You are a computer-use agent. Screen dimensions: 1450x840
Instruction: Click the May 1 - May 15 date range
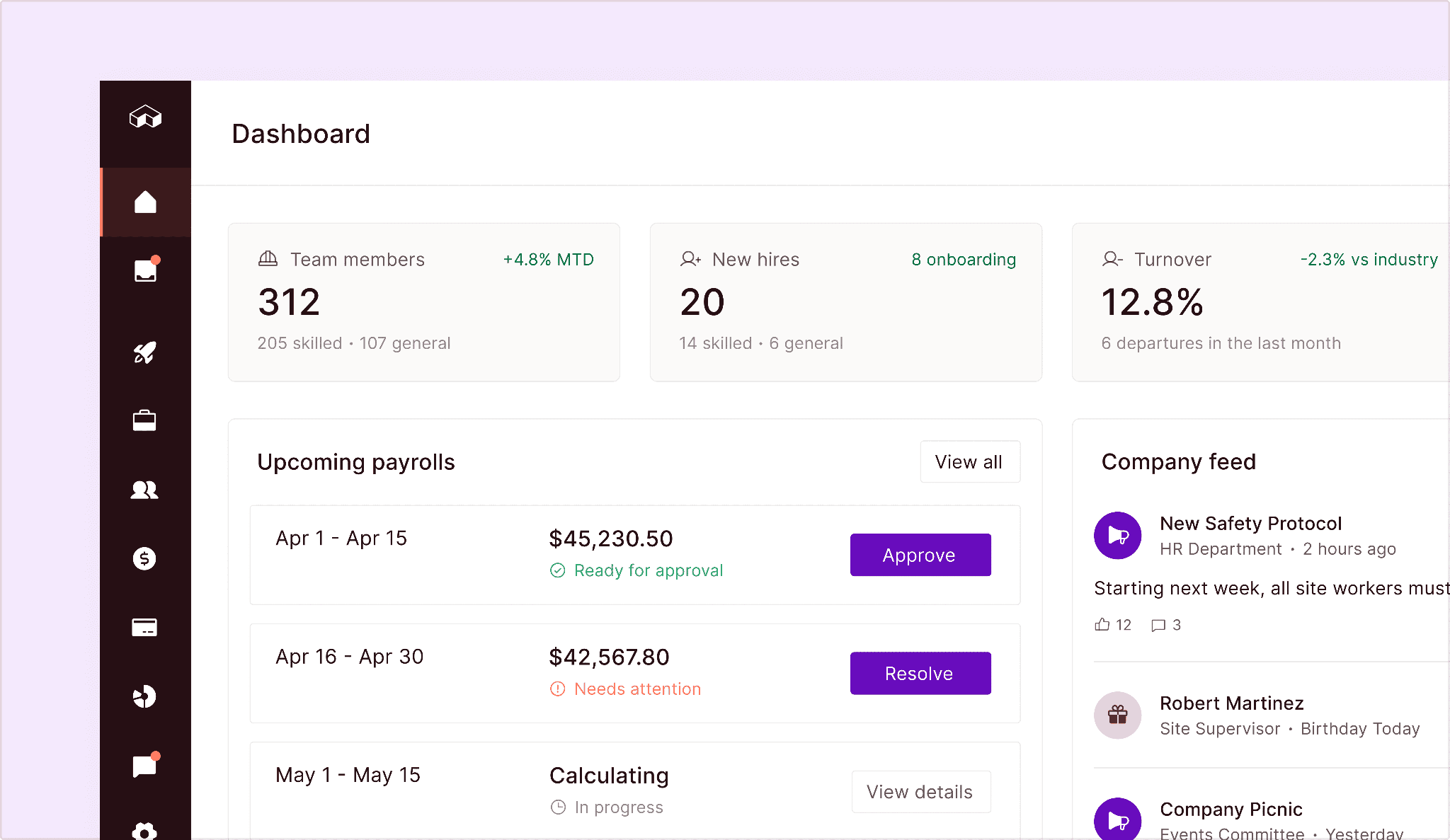[x=348, y=775]
